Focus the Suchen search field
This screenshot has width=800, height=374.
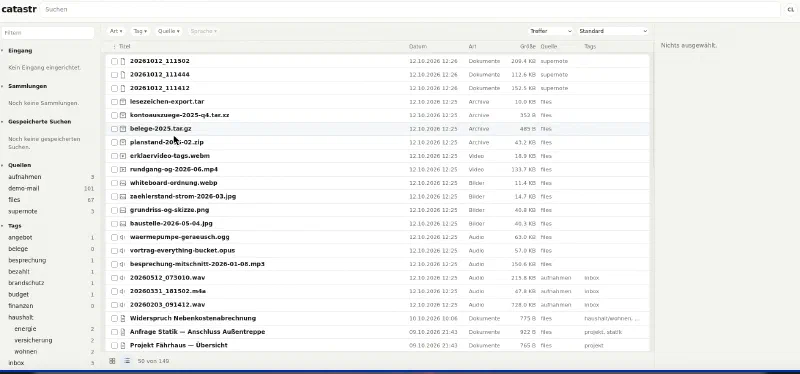(411, 9)
